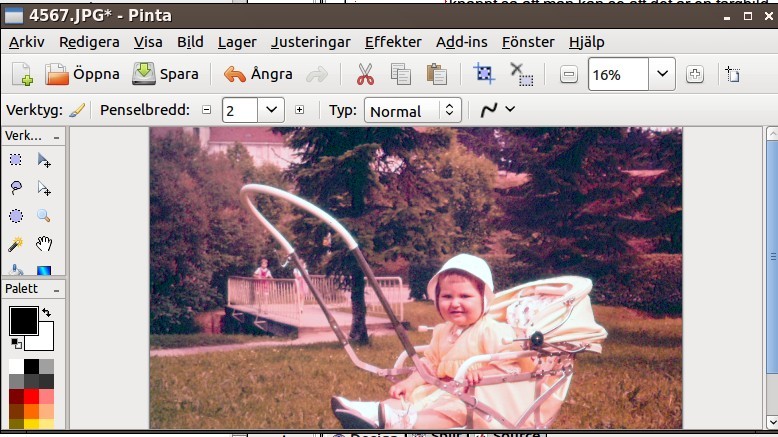Select the Magic Wand tool
The width and height of the screenshot is (778, 437).
click(16, 244)
